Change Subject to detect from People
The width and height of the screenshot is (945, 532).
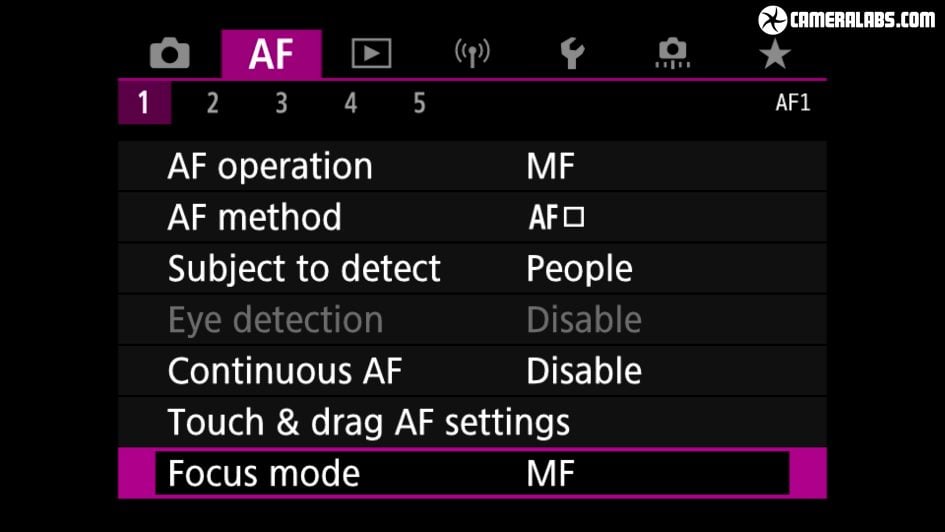pos(472,268)
